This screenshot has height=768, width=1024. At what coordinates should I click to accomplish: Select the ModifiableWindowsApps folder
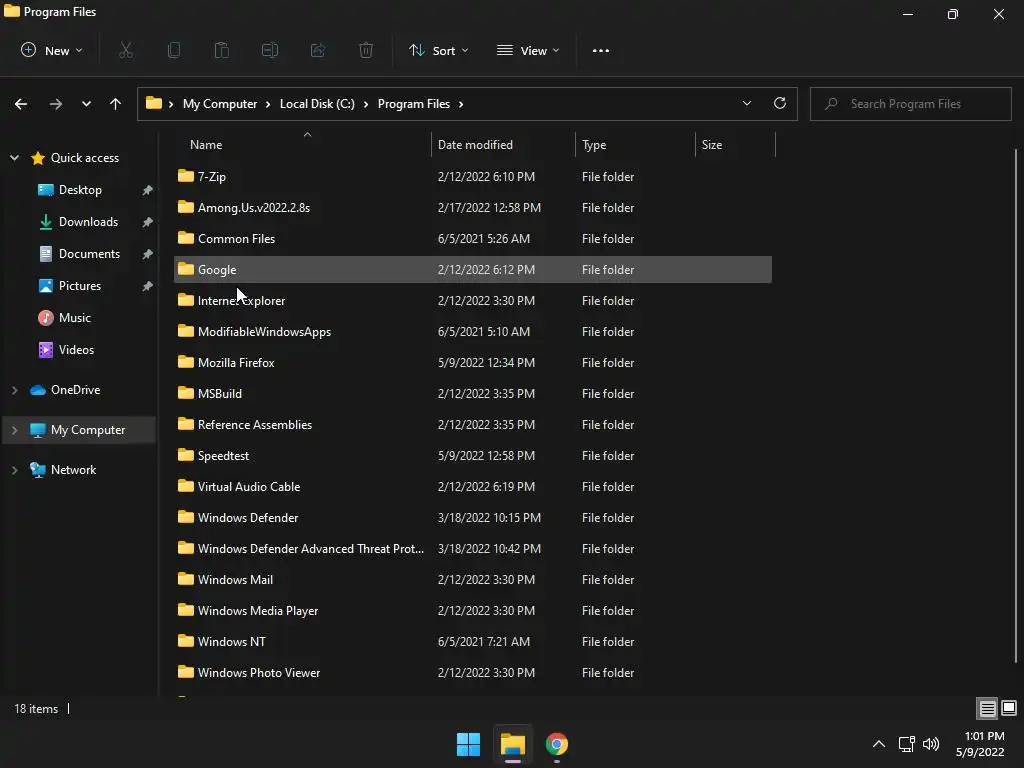pos(473,332)
